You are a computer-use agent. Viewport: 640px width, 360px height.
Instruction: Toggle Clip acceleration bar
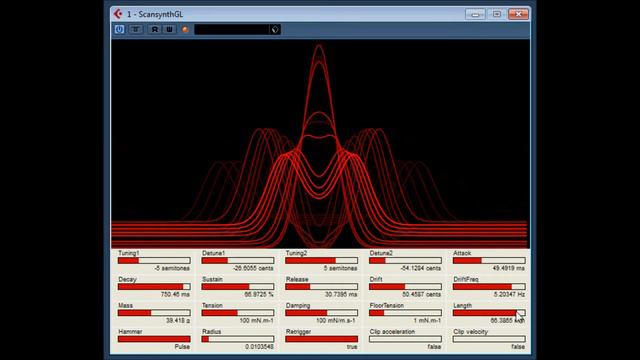click(405, 339)
